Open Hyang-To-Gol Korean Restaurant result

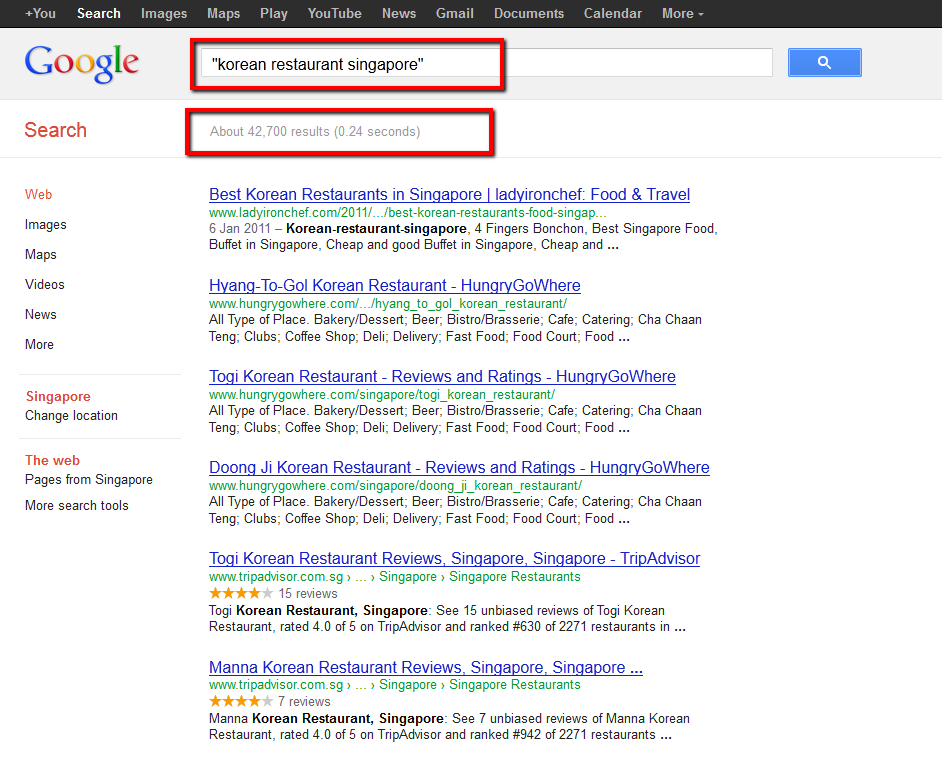click(x=395, y=285)
